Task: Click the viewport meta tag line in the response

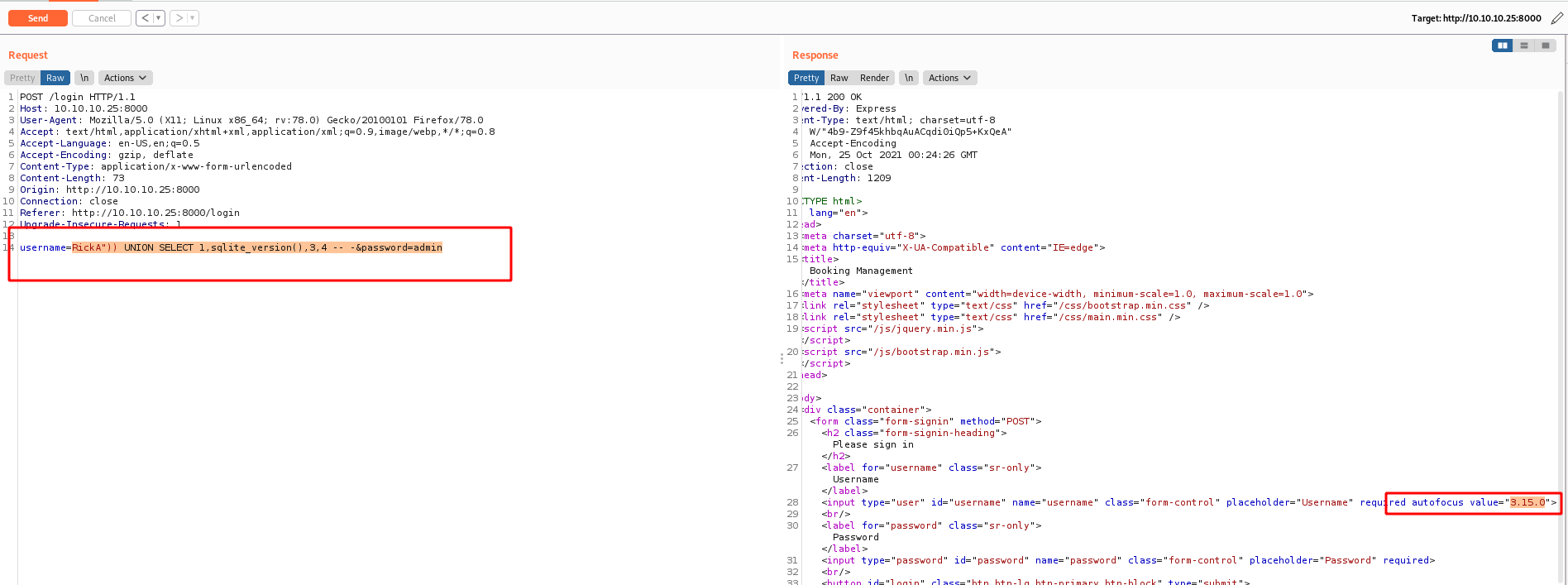Action: point(1058,294)
